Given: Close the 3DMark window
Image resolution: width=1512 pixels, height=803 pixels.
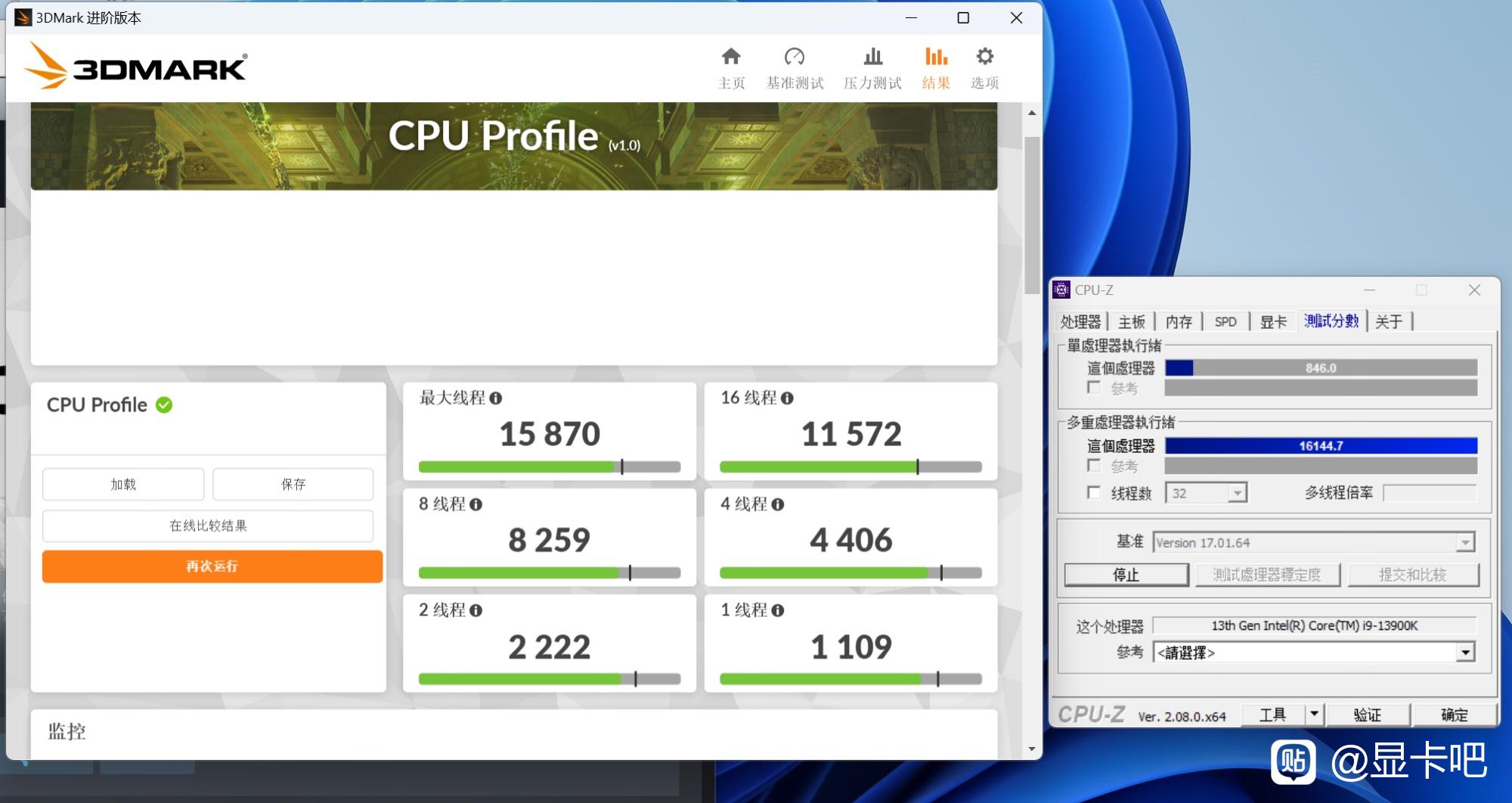Looking at the screenshot, I should pos(1016,17).
